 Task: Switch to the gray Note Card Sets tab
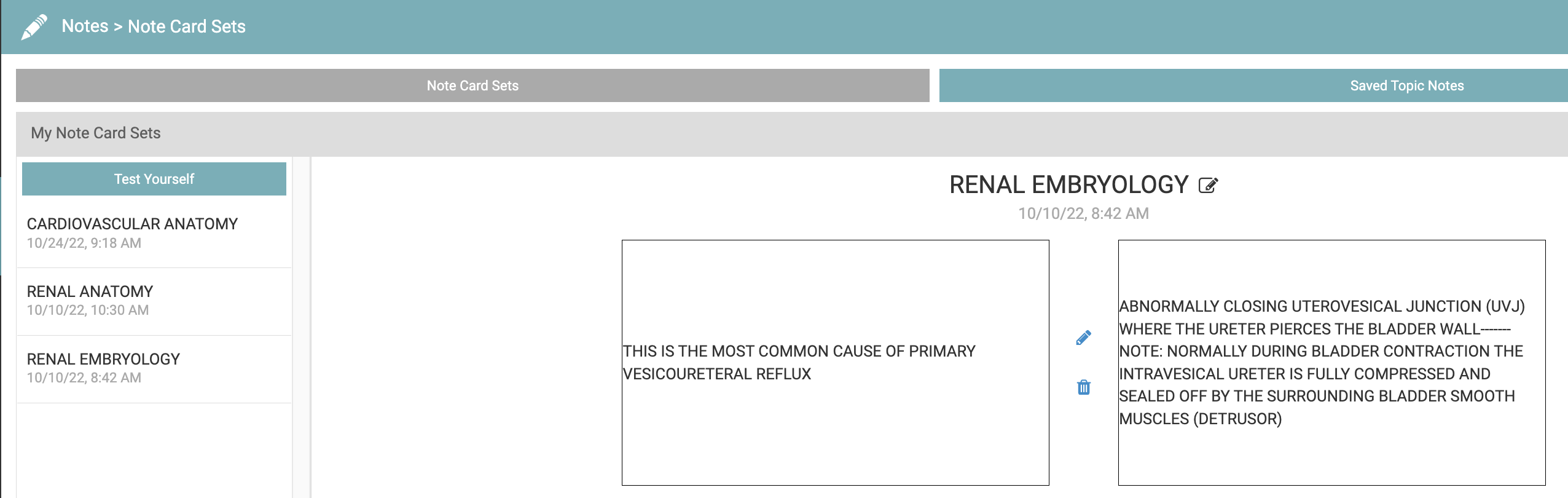click(472, 85)
